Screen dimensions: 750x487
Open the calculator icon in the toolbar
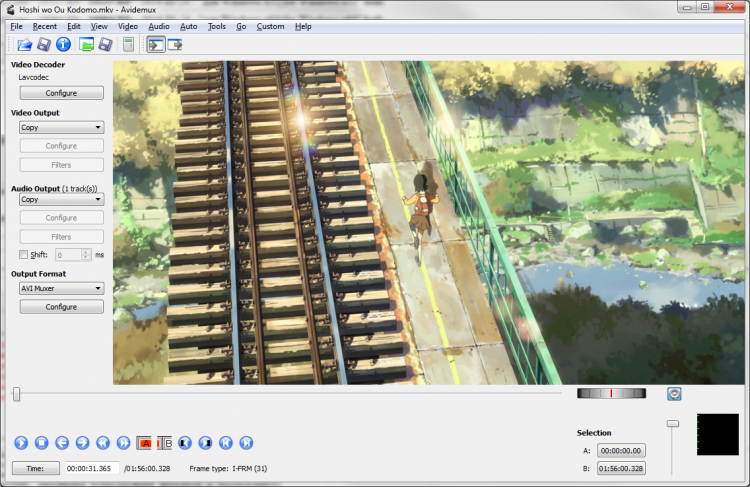(x=128, y=45)
